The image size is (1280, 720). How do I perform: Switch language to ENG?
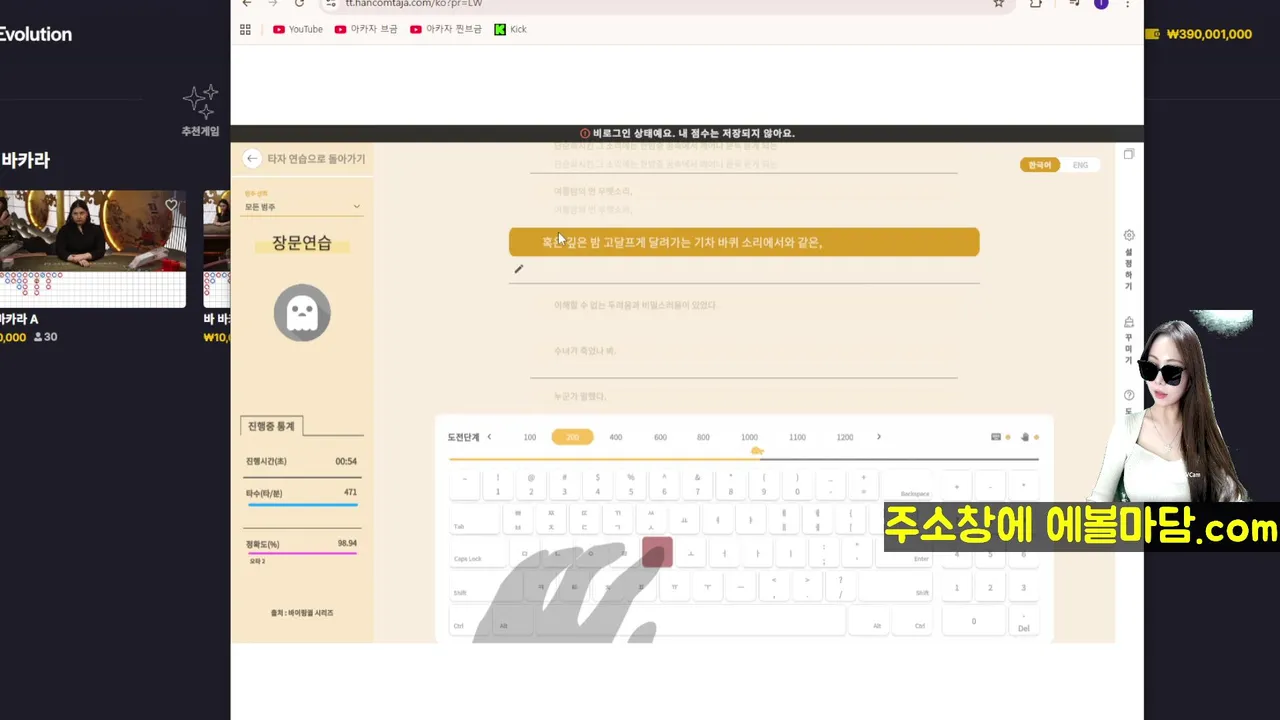point(1080,165)
